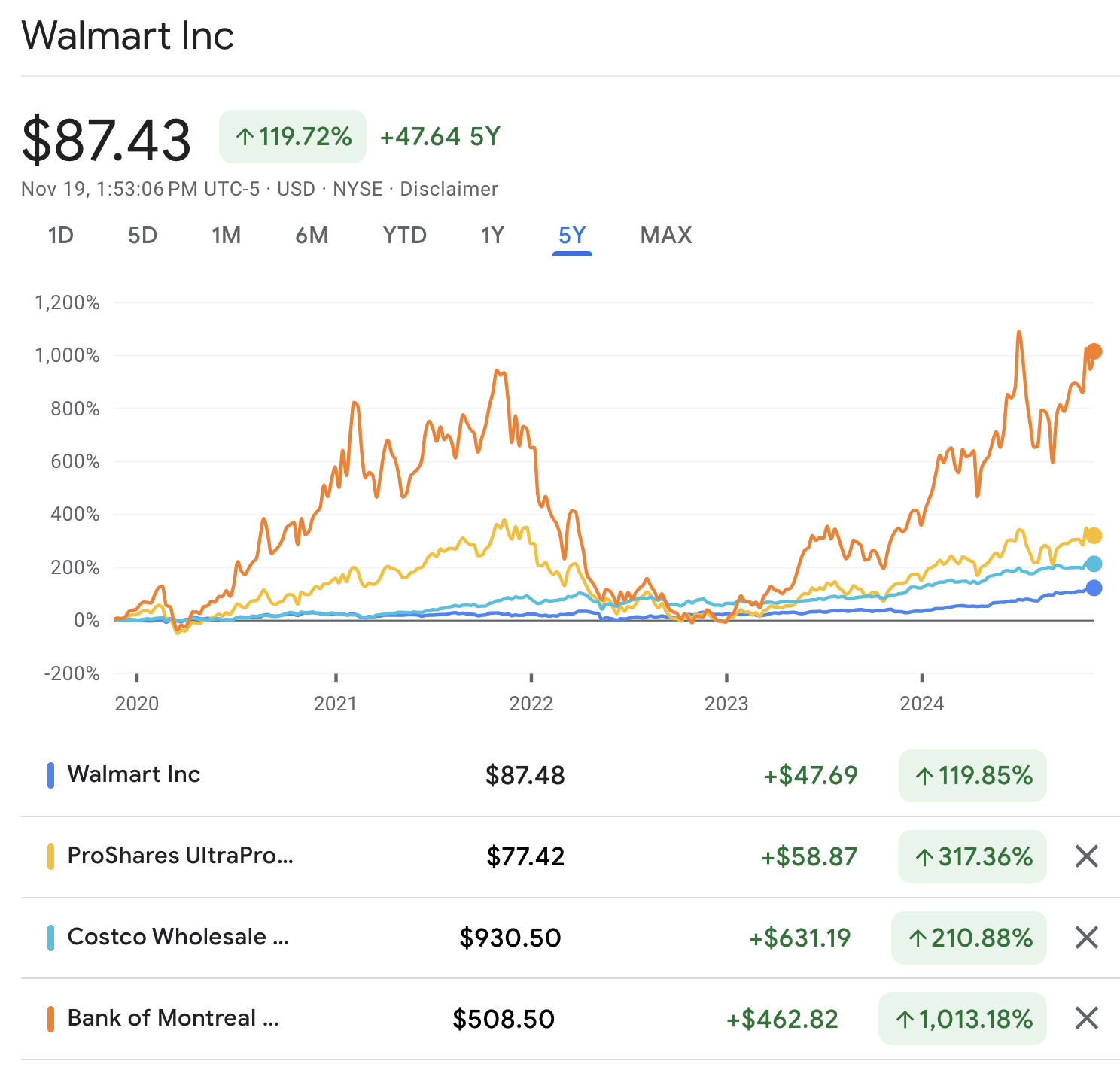The image size is (1120, 1076).
Task: Select the 1D time range tab
Action: 60,236
